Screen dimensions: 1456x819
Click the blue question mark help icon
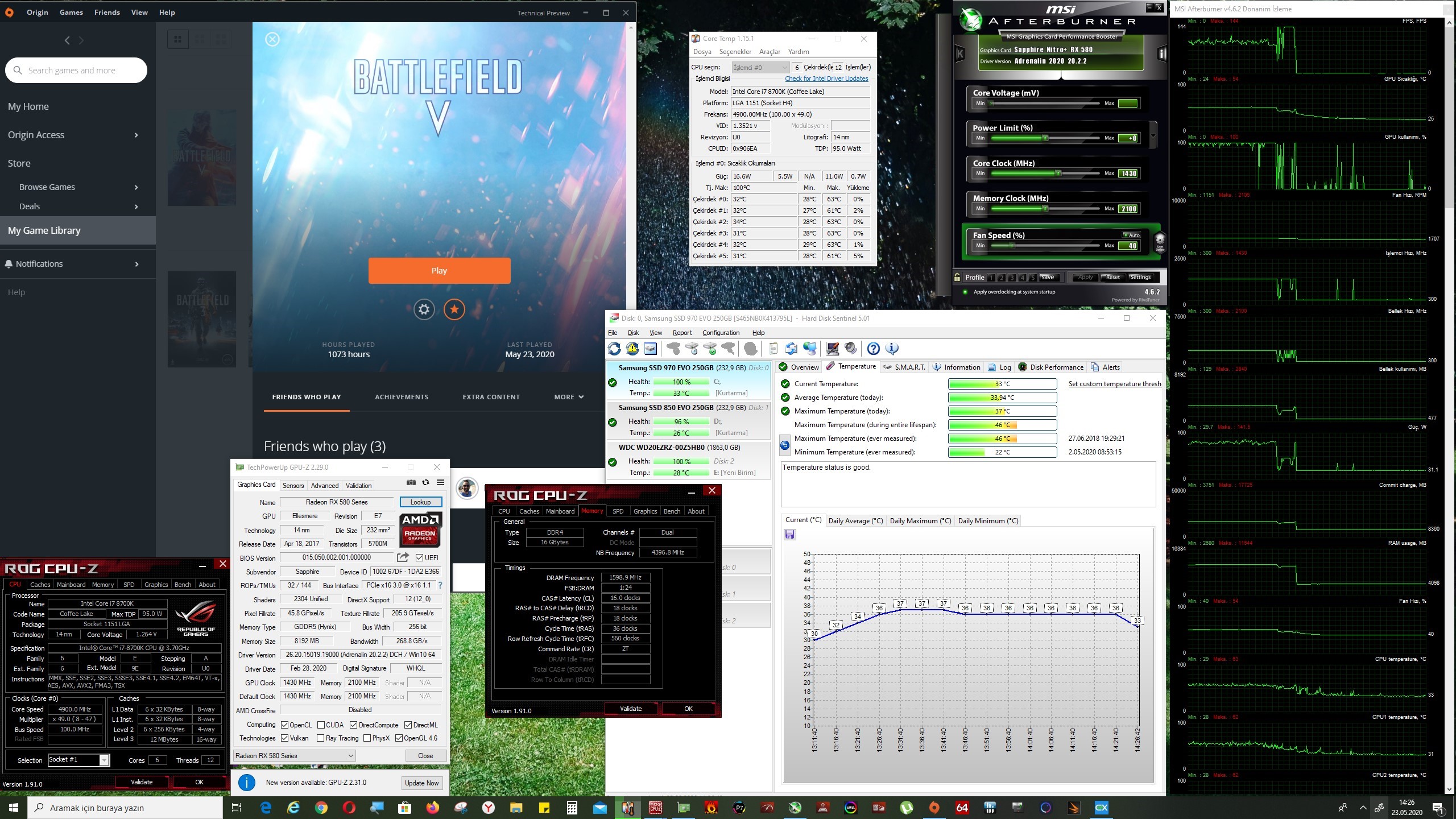click(x=874, y=349)
